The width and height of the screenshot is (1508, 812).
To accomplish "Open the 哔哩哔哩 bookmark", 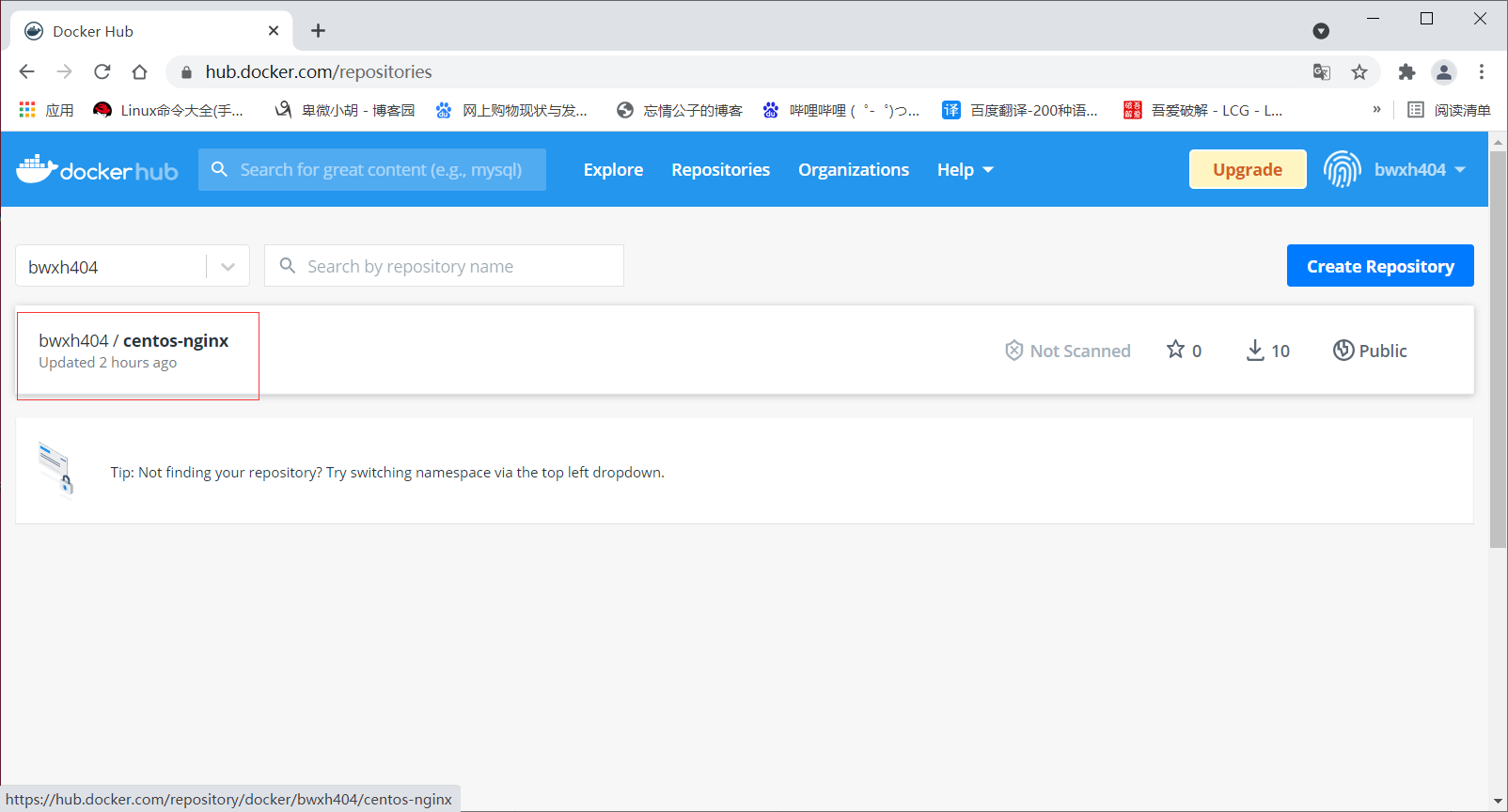I will 840,110.
